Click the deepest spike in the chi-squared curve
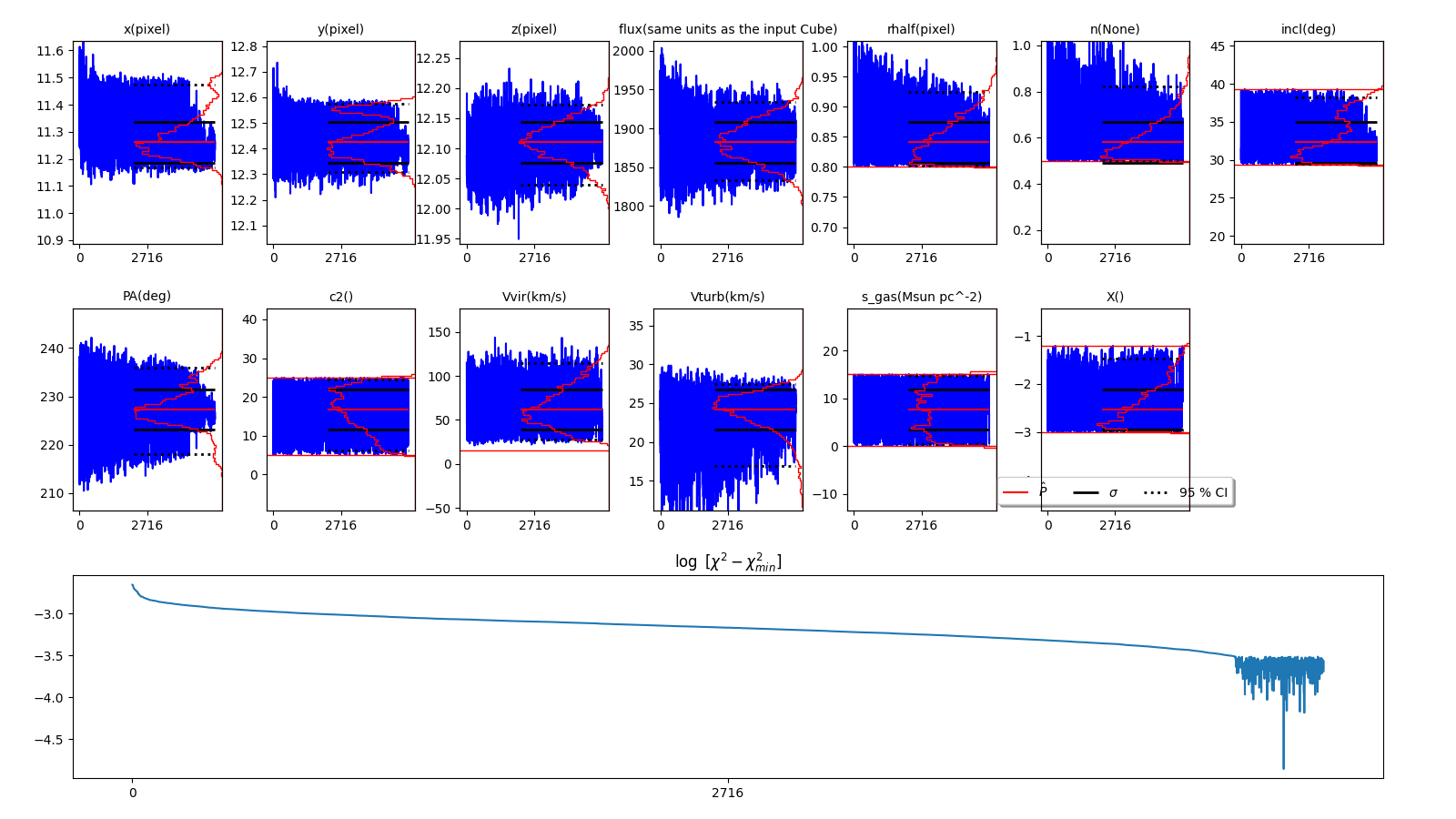The image size is (1456, 819). (1283, 767)
